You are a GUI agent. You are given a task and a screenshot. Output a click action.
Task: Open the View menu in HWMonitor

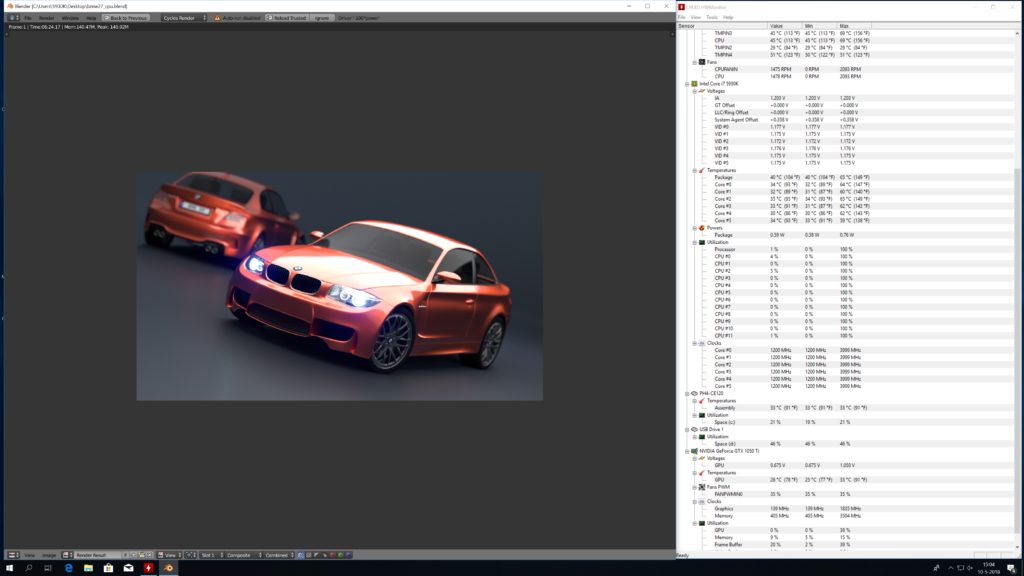point(696,18)
